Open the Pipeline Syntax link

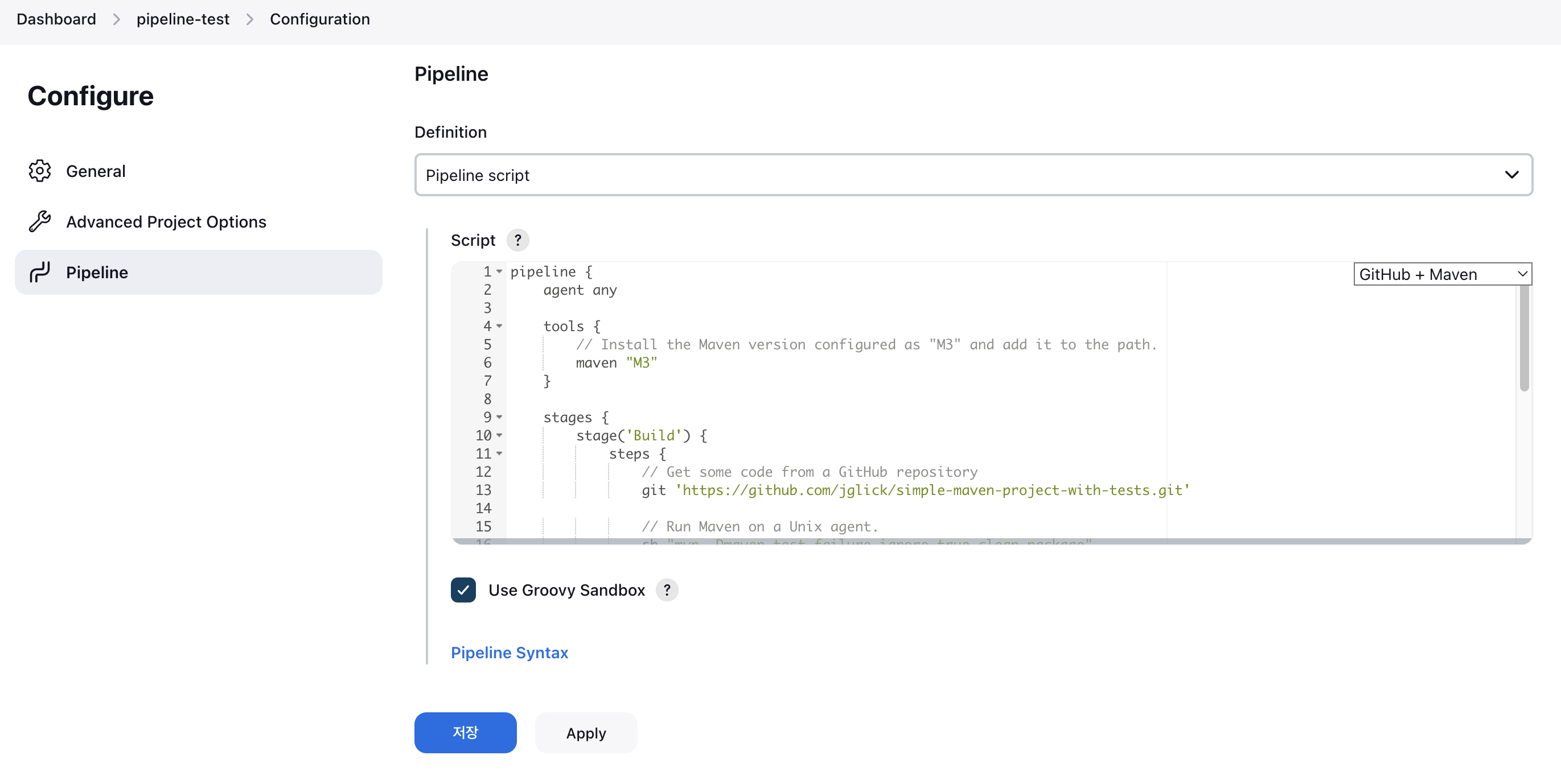pos(509,653)
